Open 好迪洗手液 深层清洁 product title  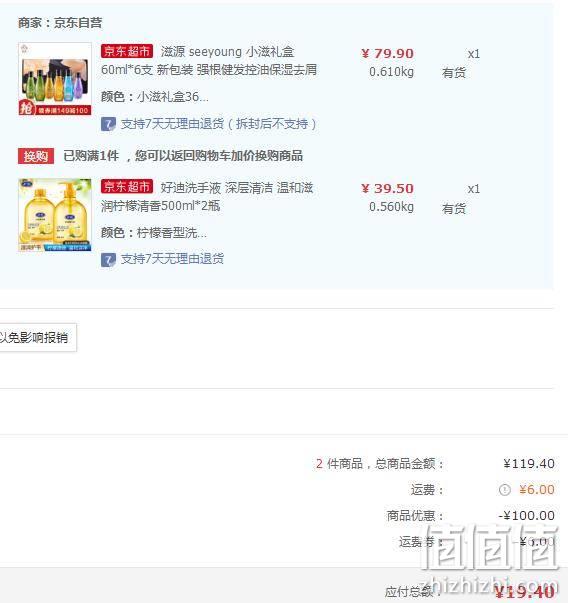(x=207, y=197)
